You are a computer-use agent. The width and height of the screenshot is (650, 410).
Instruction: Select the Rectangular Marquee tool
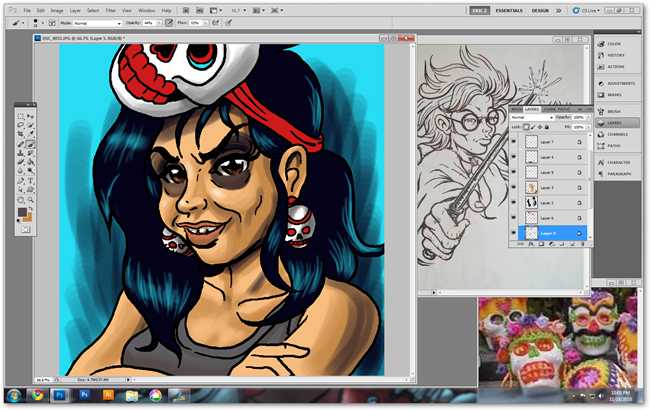(x=21, y=116)
